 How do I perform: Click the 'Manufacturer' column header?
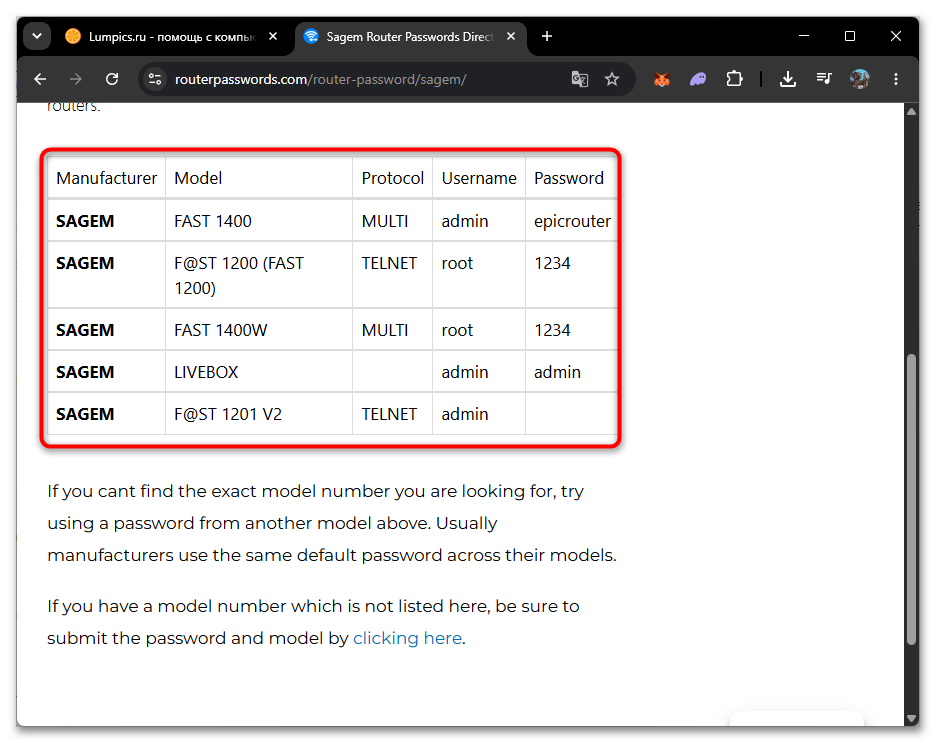[x=106, y=178]
